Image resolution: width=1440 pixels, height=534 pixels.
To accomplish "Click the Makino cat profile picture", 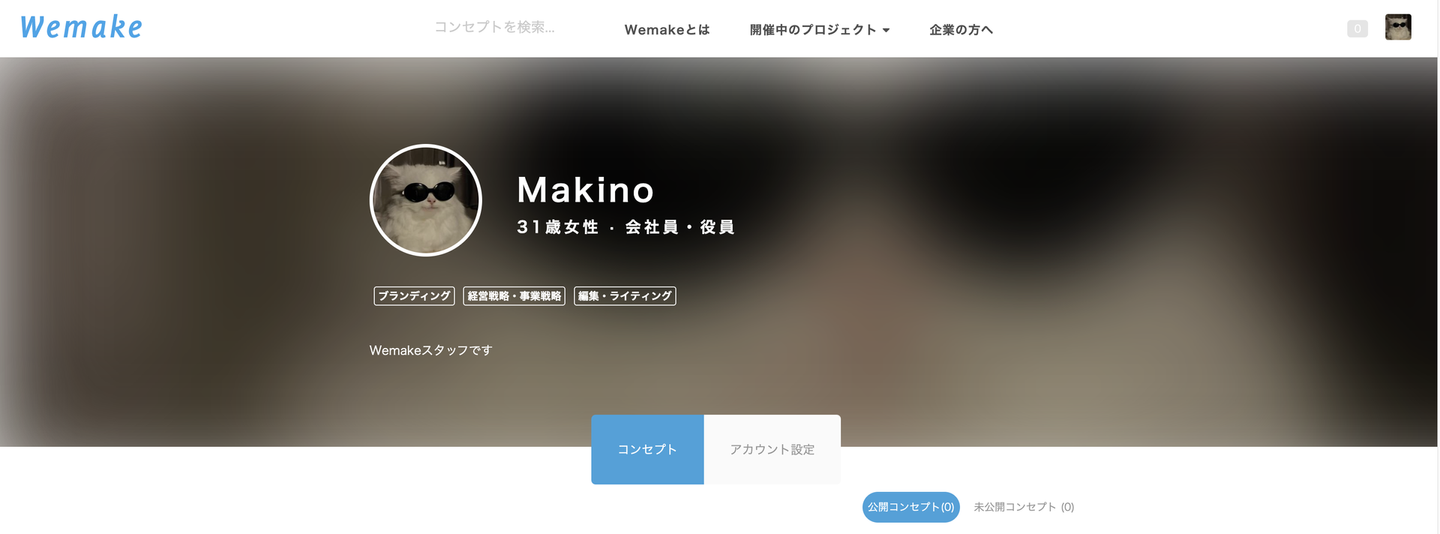I will (426, 200).
